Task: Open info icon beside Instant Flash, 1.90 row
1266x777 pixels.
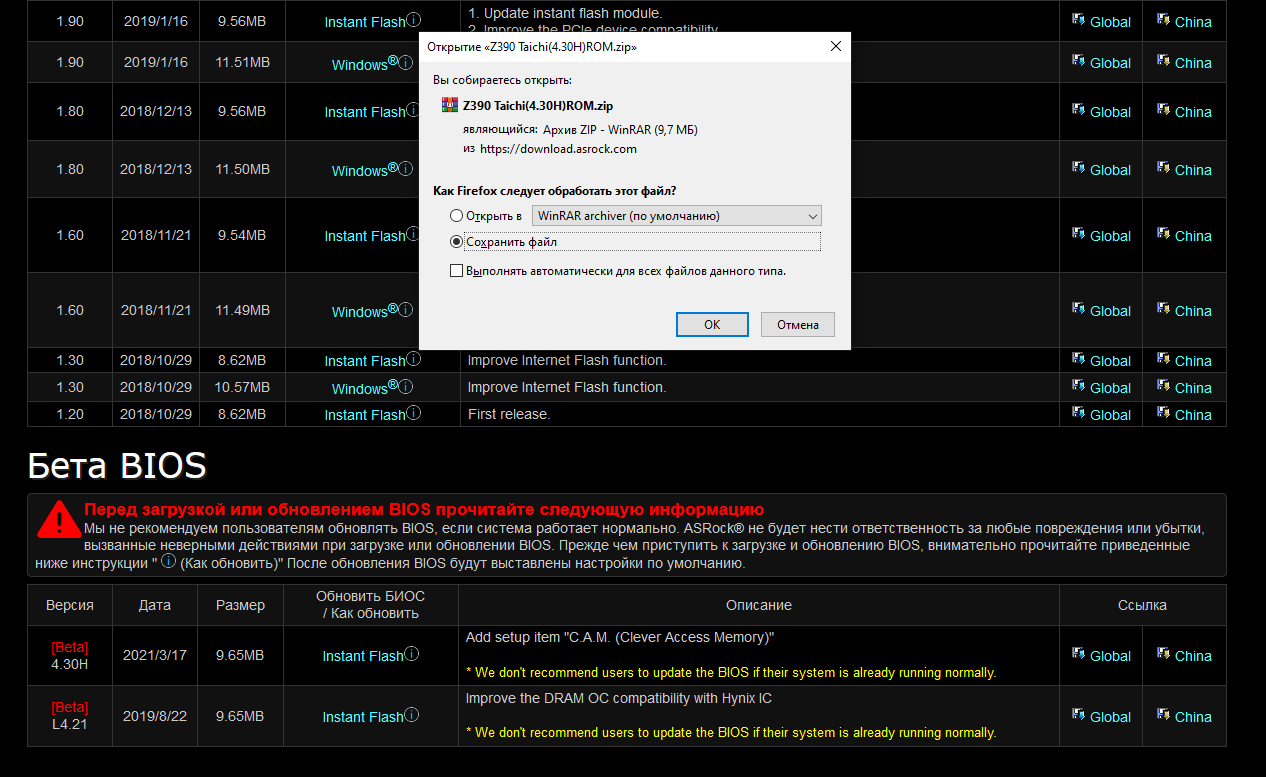Action: pyautogui.click(x=414, y=20)
